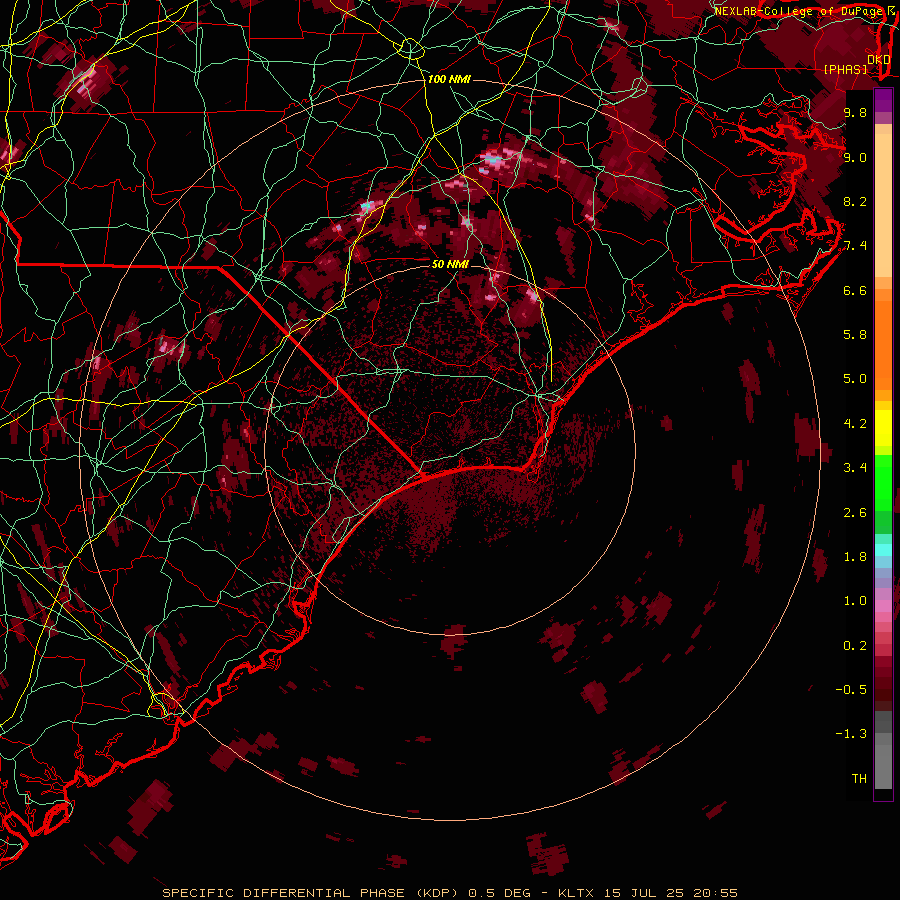Click the KLTX radar site identifier
Viewport: 900px width, 900px height.
tap(576, 893)
